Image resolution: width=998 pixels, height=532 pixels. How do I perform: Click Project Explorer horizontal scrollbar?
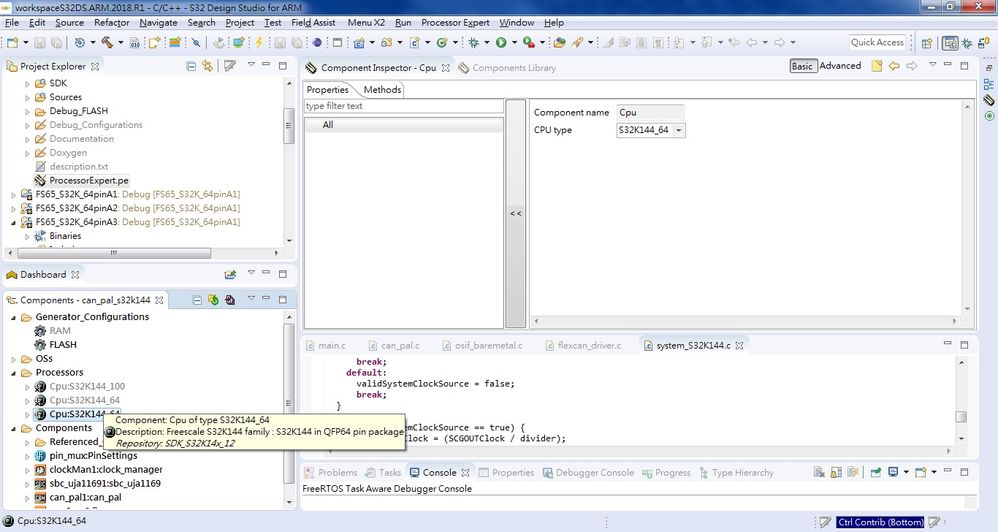(x=114, y=253)
